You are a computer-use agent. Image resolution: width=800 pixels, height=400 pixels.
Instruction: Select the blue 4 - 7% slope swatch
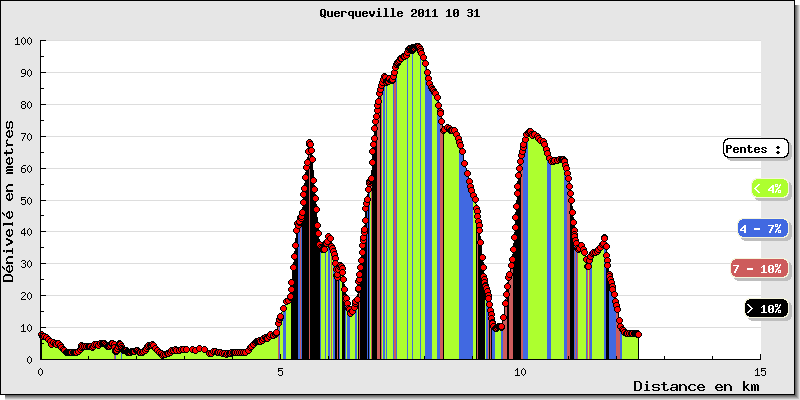(763, 229)
